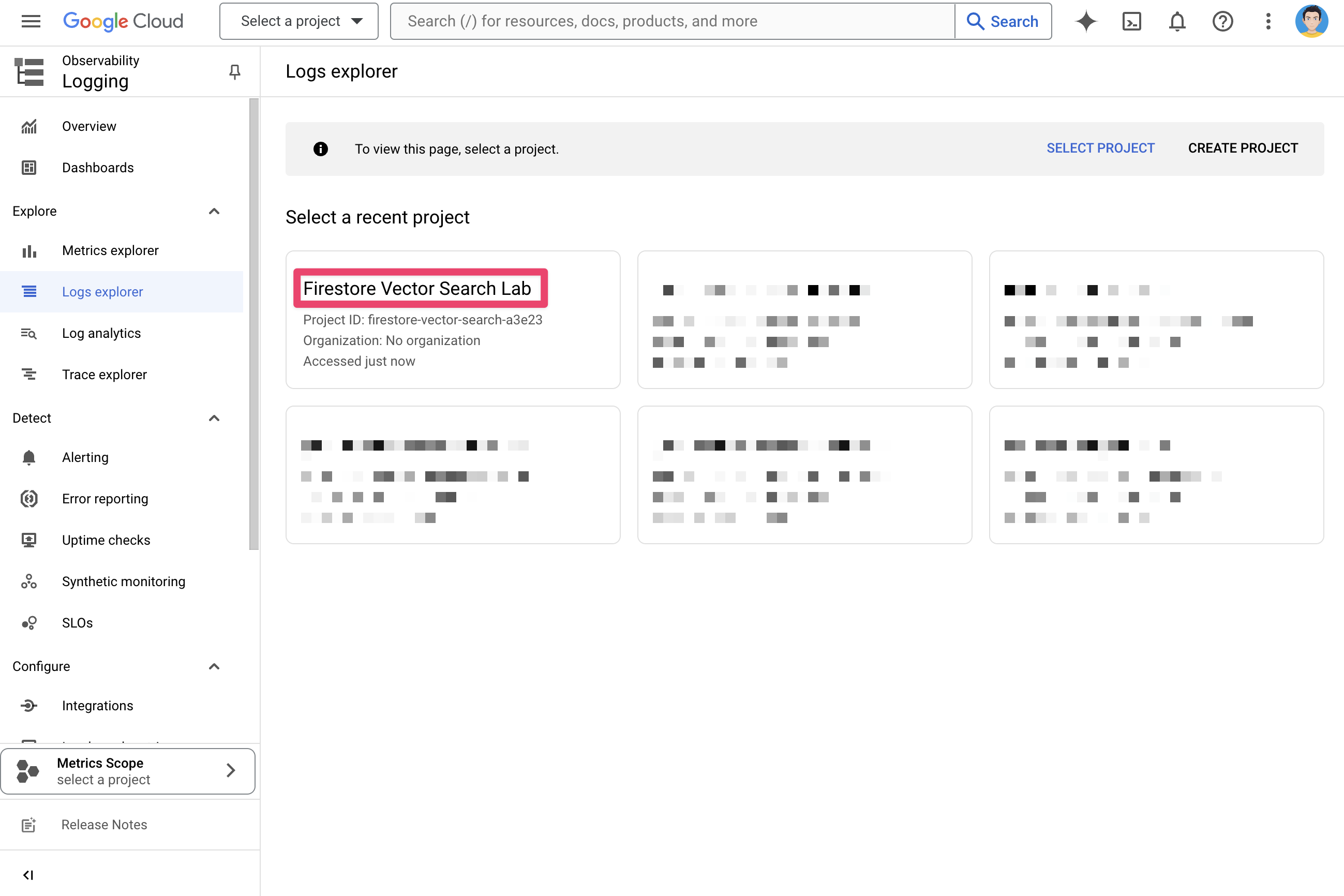
Task: Click the bookmark pin icon for Logging
Action: (233, 71)
